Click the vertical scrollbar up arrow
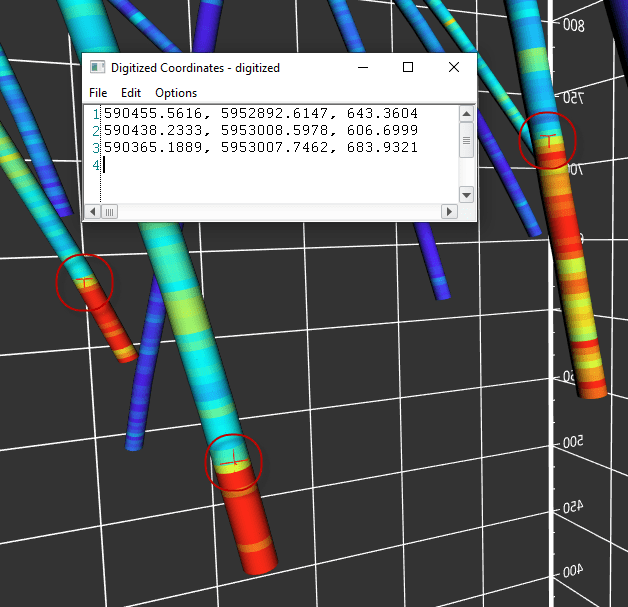 466,113
